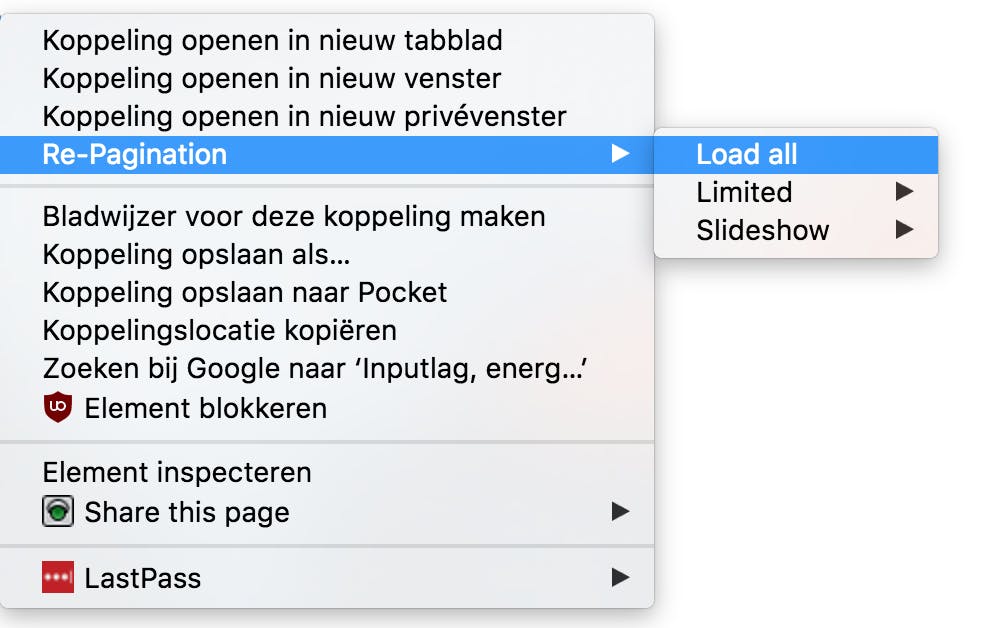984x628 pixels.
Task: Choose Koppeling openen in nieuw venster
Action: 271,78
